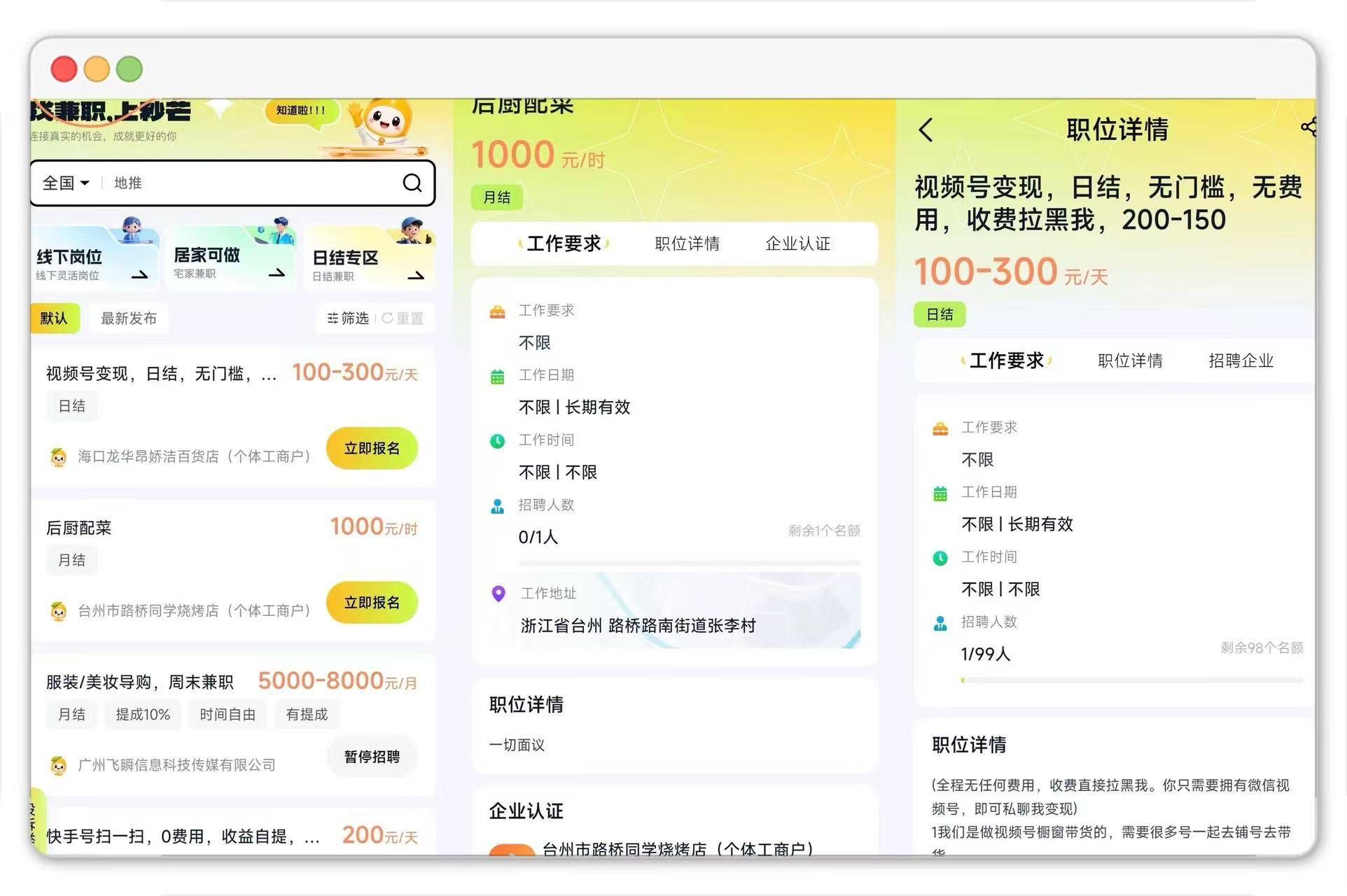Image resolution: width=1347 pixels, height=896 pixels.
Task: Click the 时间自由 tag
Action: click(x=228, y=714)
